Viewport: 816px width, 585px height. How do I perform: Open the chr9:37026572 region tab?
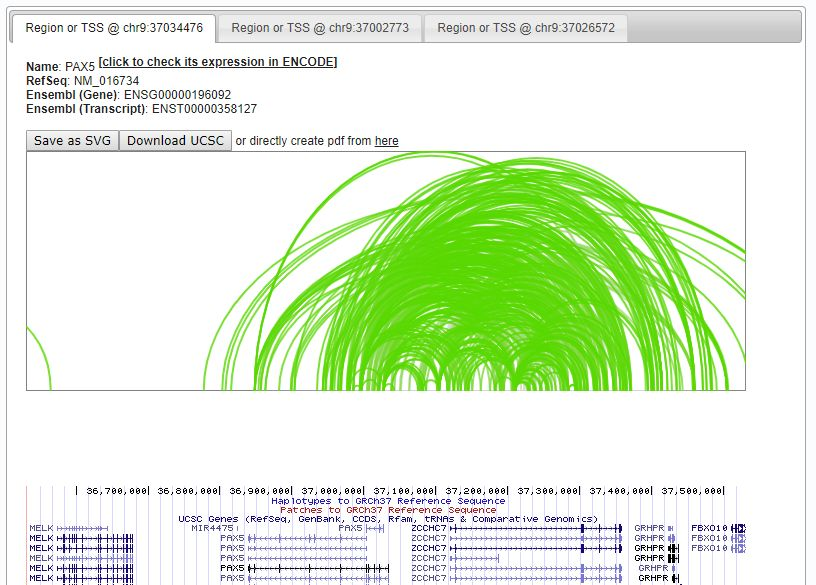[527, 28]
